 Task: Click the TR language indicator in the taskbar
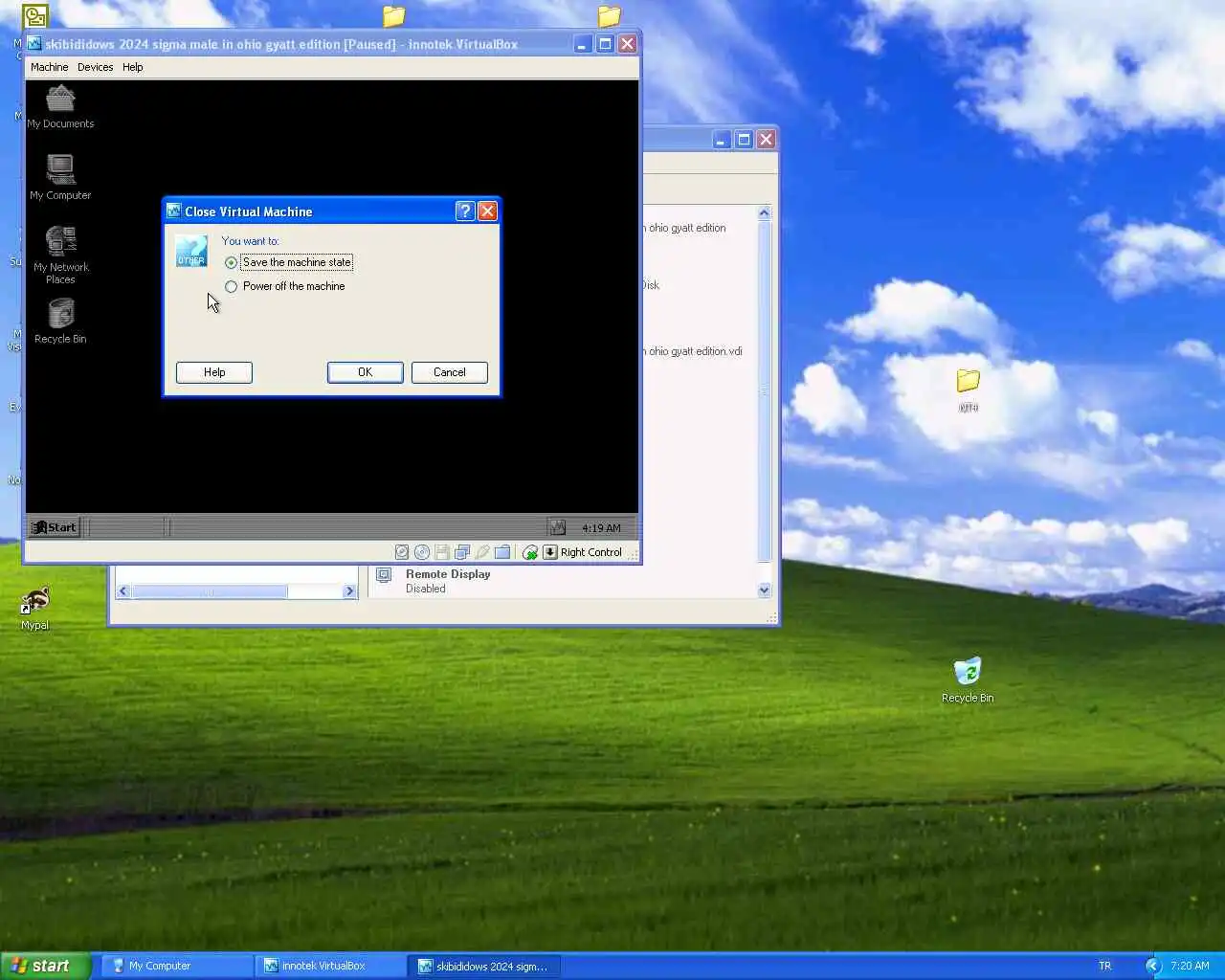click(x=1105, y=966)
